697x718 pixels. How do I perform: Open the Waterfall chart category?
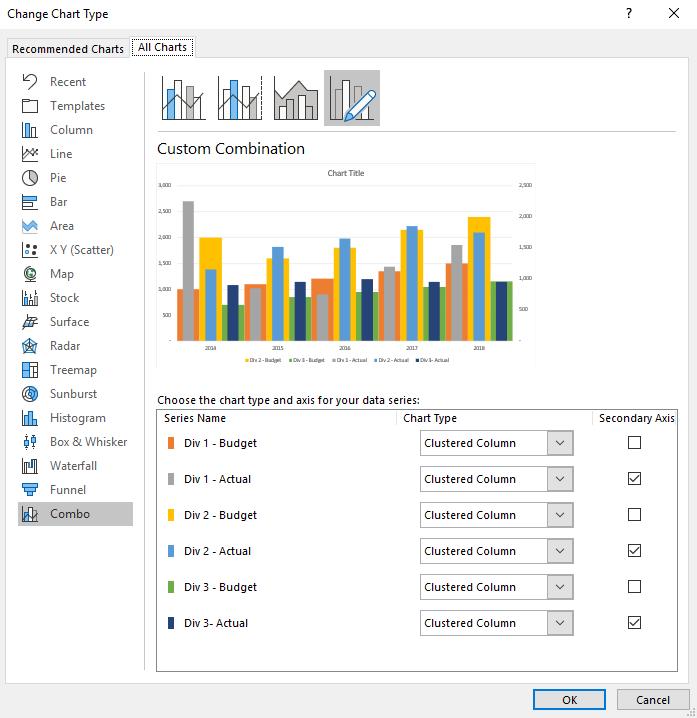75,466
